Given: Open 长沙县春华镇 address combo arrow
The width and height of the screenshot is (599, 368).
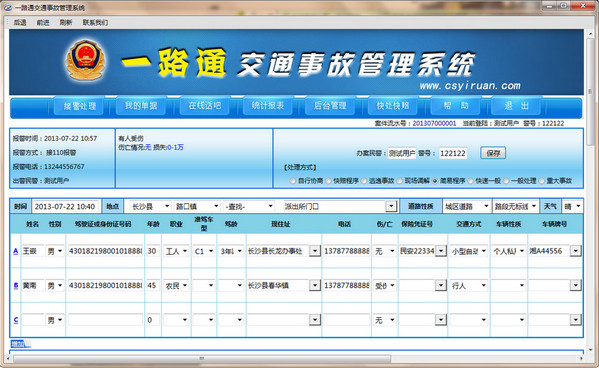Looking at the screenshot, I should point(315,285).
